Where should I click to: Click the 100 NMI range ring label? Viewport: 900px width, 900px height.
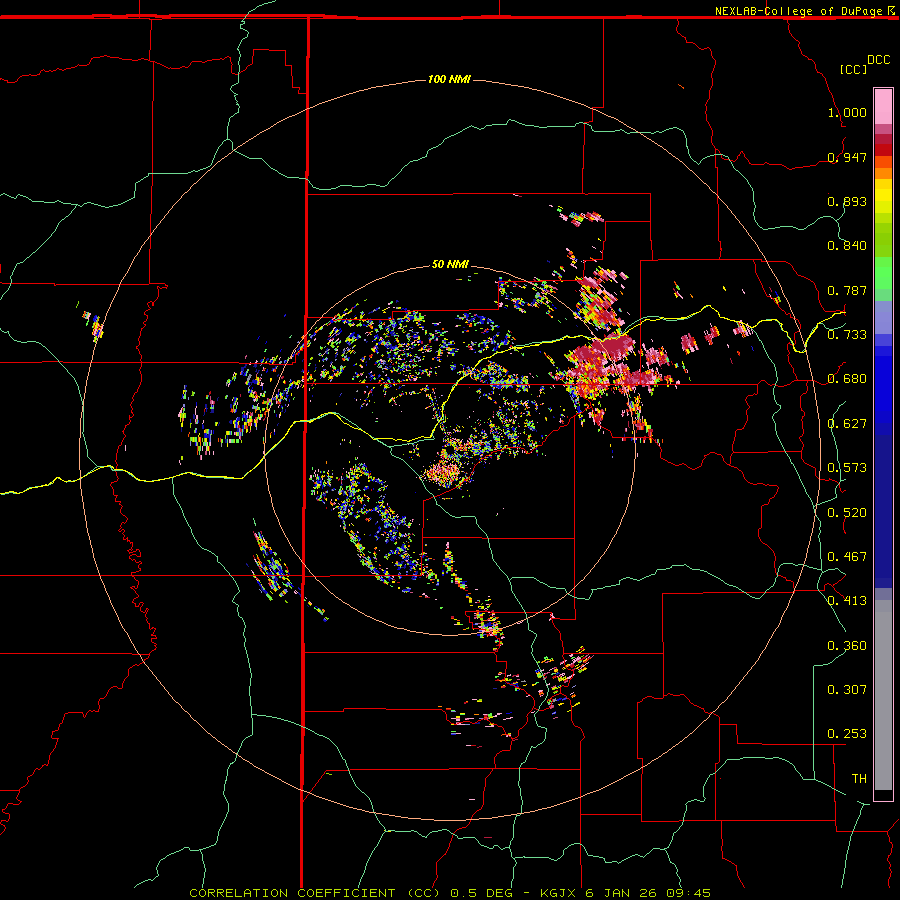click(x=449, y=79)
